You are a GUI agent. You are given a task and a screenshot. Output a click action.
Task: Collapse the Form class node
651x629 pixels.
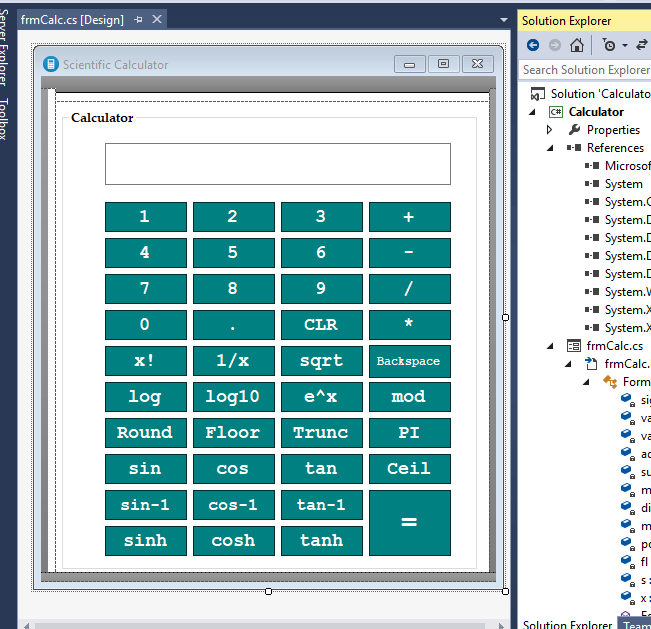click(x=586, y=382)
